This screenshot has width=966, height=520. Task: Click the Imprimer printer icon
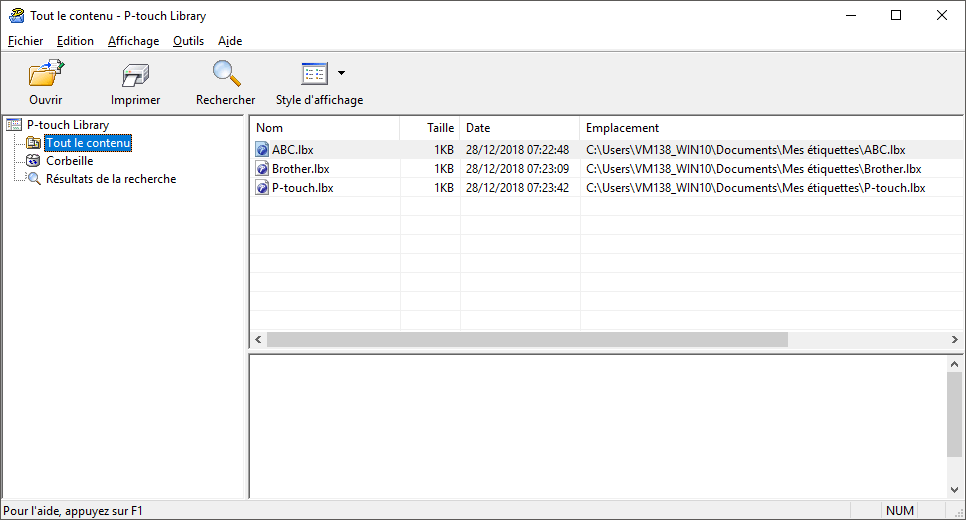coord(136,75)
